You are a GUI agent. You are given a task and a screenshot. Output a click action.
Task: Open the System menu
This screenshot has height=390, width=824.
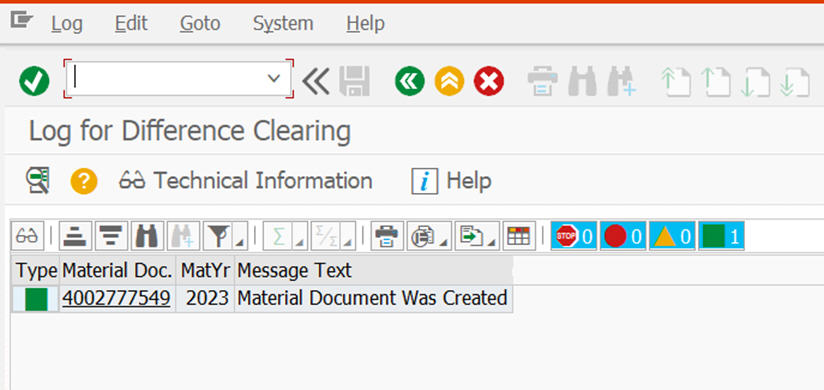pos(283,24)
